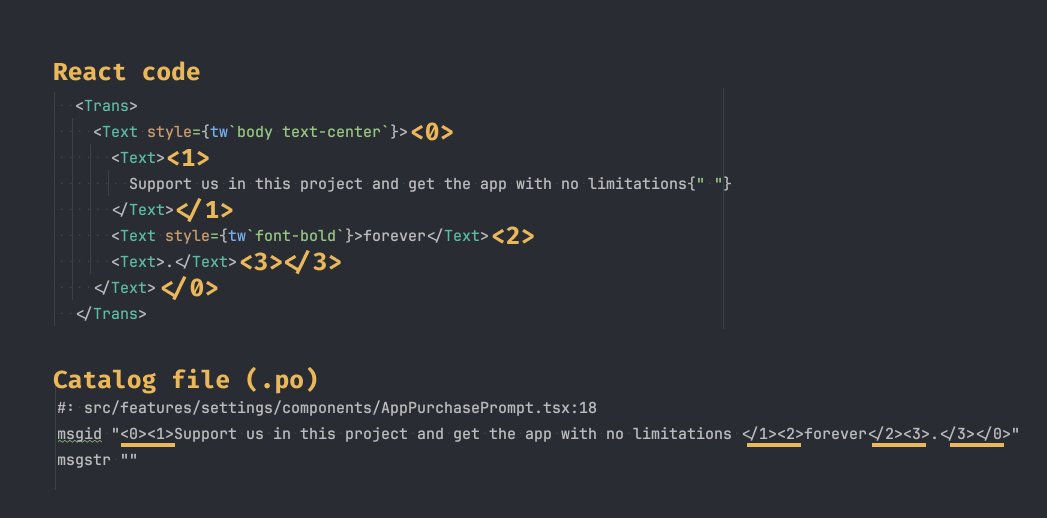Viewport: 1047px width, 518px height.
Task: Click the underlined <0><1> in msgid string
Action: tap(148, 434)
